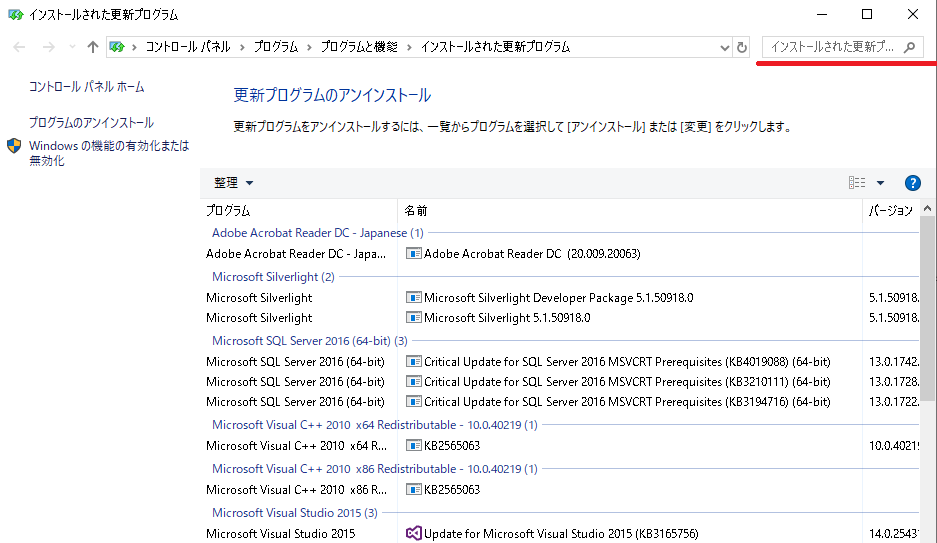The height and width of the screenshot is (543, 937).
Task: Click KB2565063 icon under x64 Redistributable
Action: point(414,445)
